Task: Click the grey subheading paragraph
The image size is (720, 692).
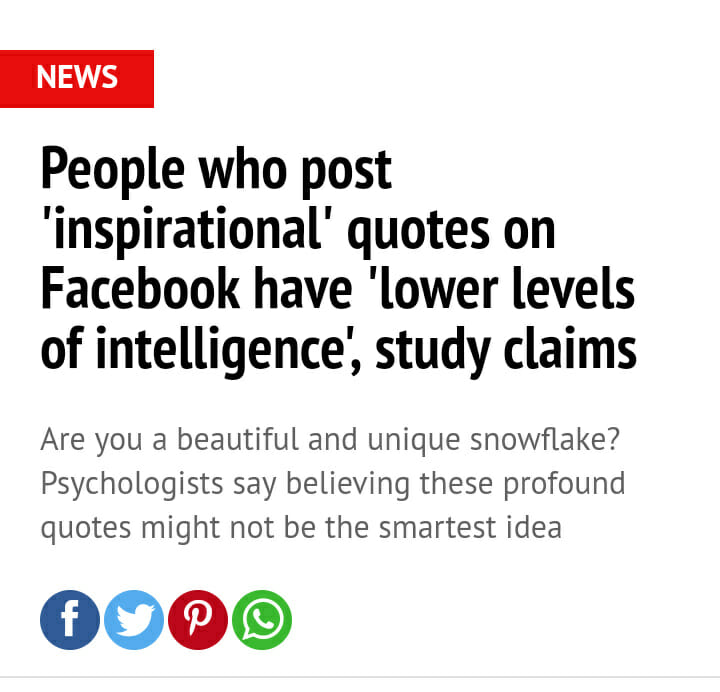Action: pyautogui.click(x=332, y=483)
